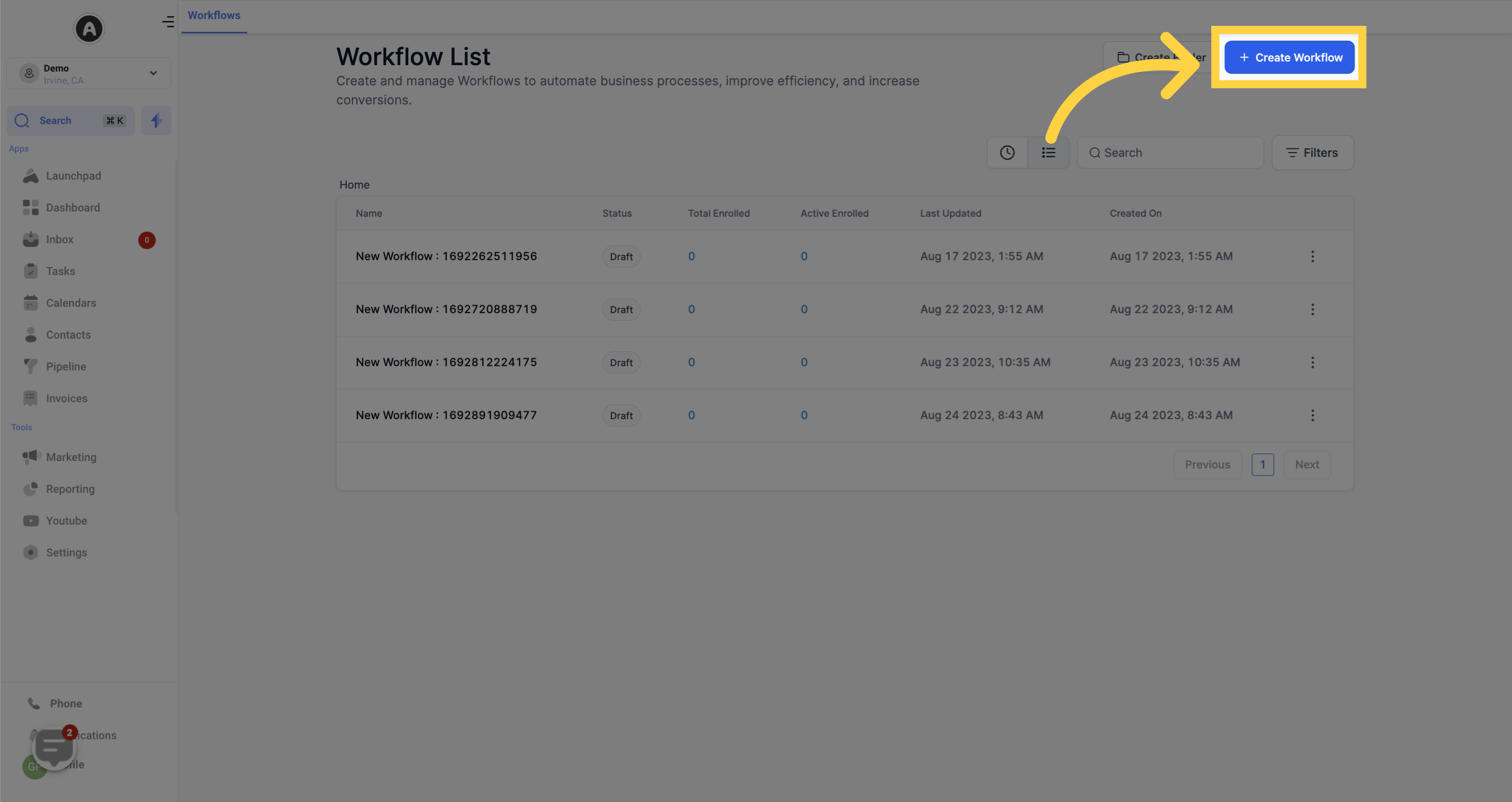Viewport: 1512px width, 802px height.
Task: Open the Dashboard section
Action: (x=72, y=208)
